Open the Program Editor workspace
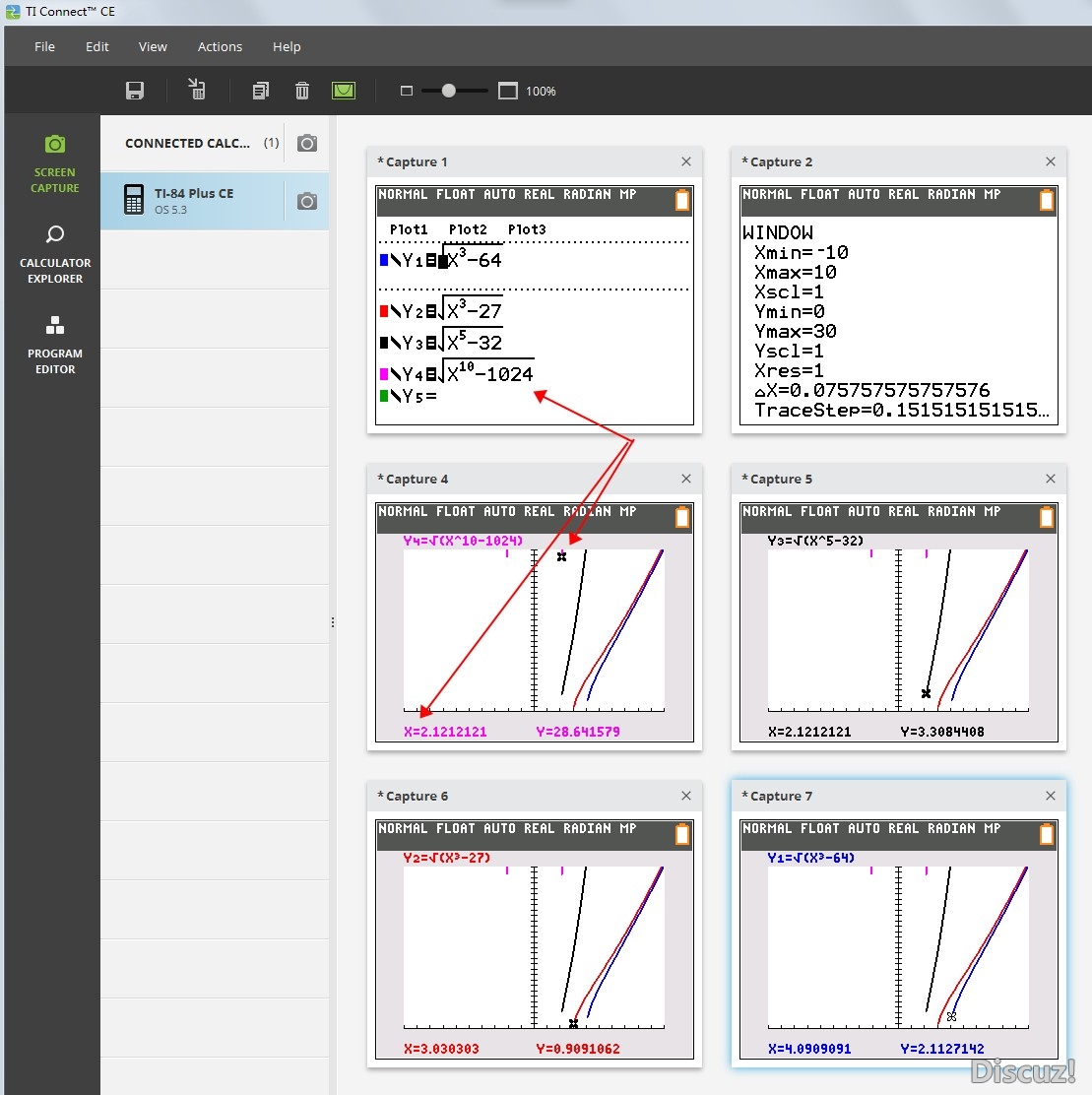Viewport: 1092px width, 1095px height. (54, 345)
